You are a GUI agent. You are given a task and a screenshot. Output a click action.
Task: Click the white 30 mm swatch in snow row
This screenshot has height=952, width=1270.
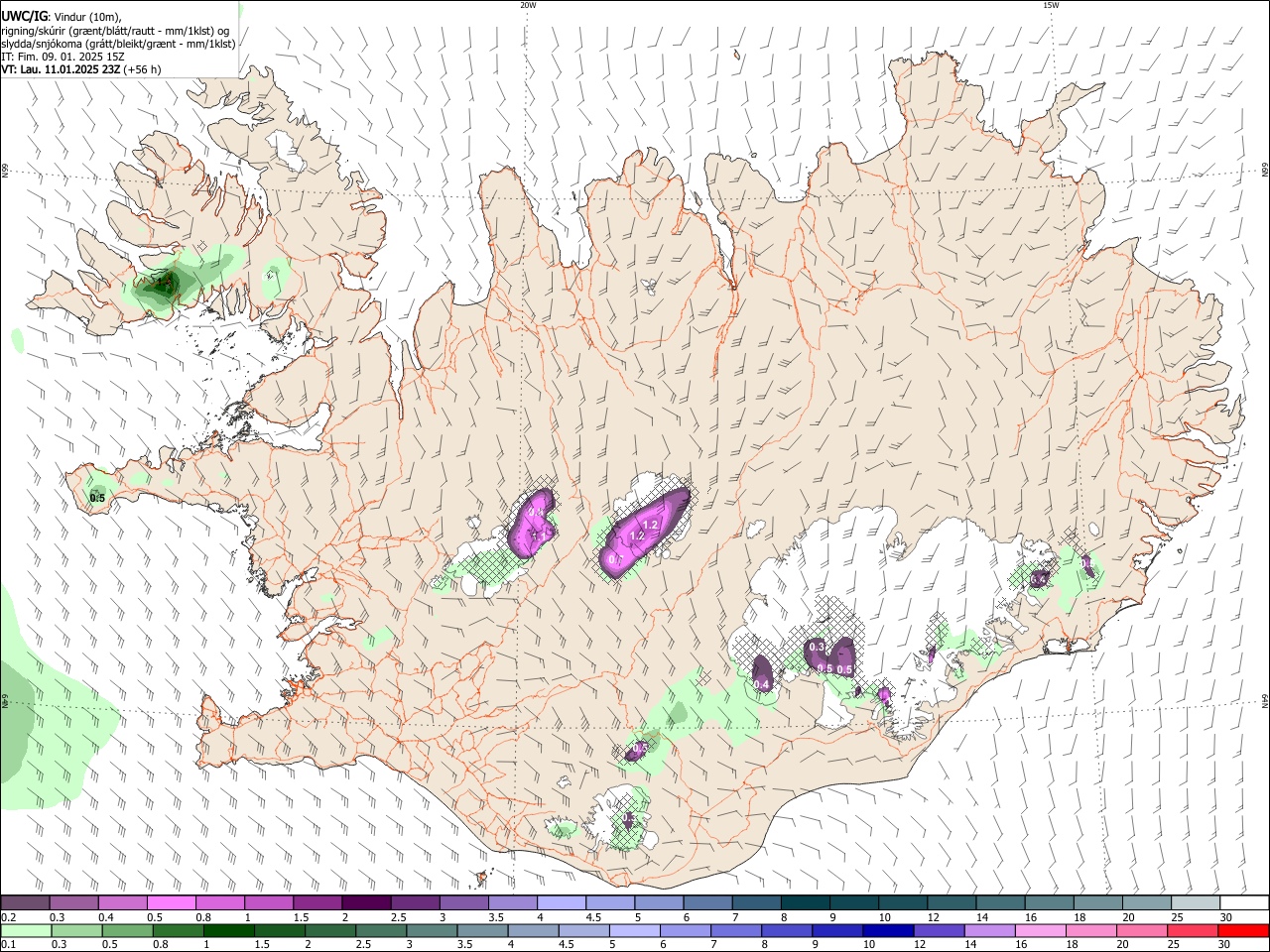(x=1244, y=902)
